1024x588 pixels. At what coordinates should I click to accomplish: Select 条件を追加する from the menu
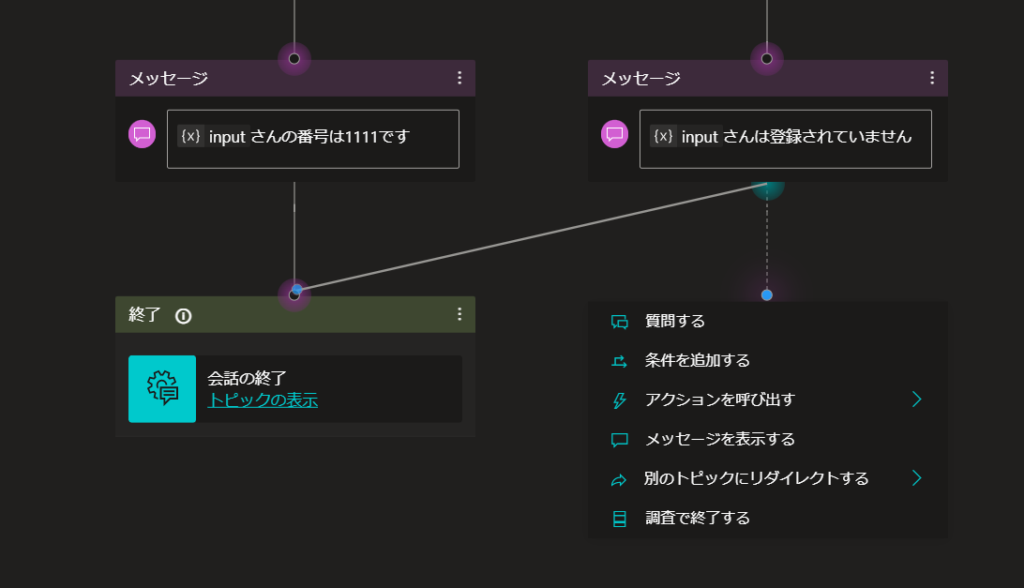click(768, 360)
